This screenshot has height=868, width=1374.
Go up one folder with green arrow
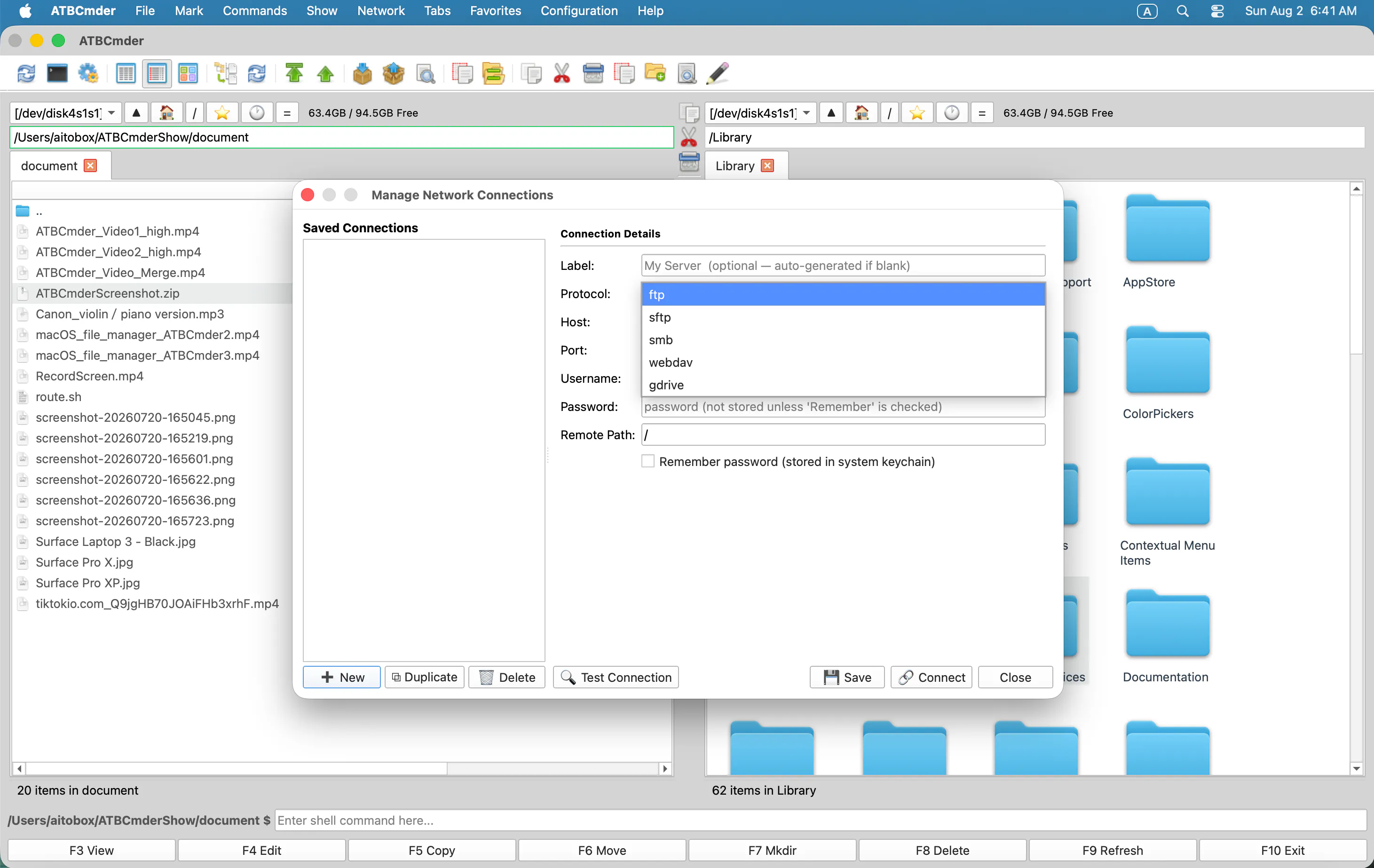click(325, 74)
